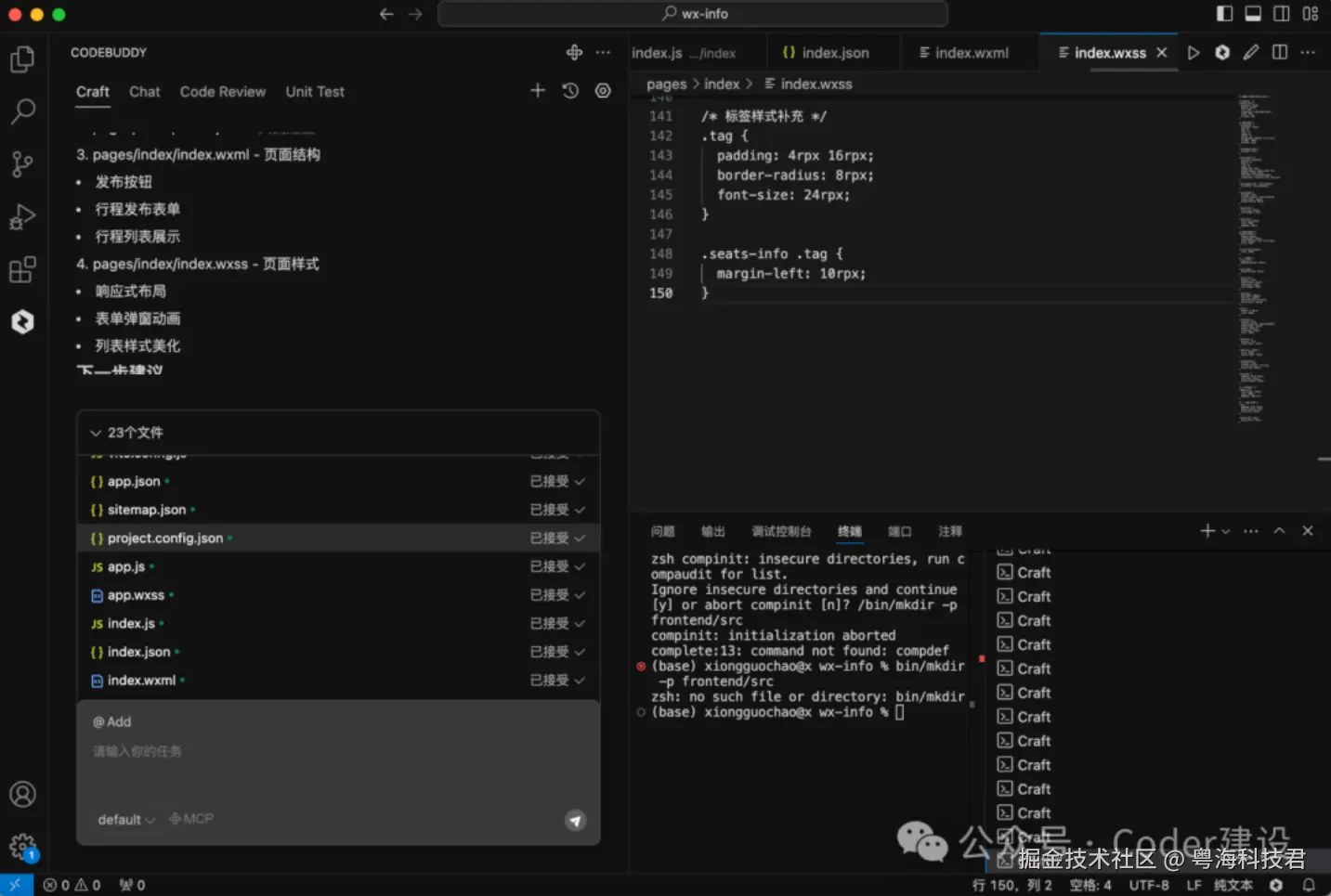The width and height of the screenshot is (1331, 896).
Task: Switch to the Craft tab
Action: pos(93,91)
